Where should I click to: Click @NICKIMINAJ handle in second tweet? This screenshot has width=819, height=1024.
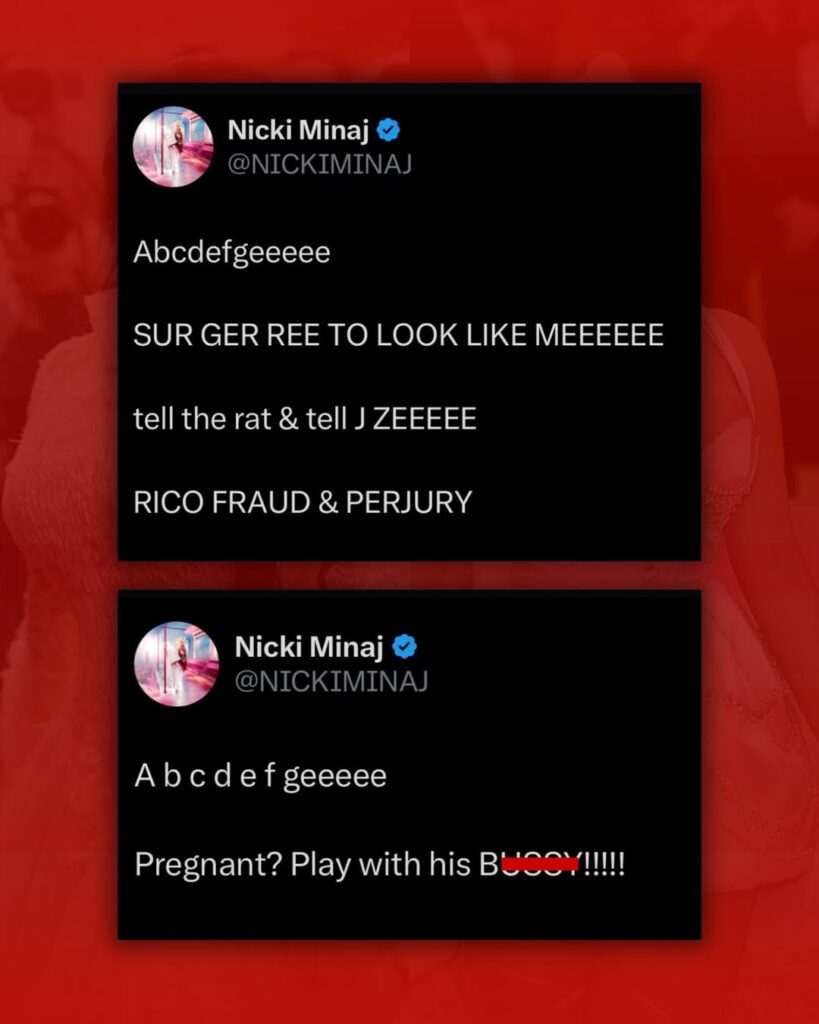point(331,681)
